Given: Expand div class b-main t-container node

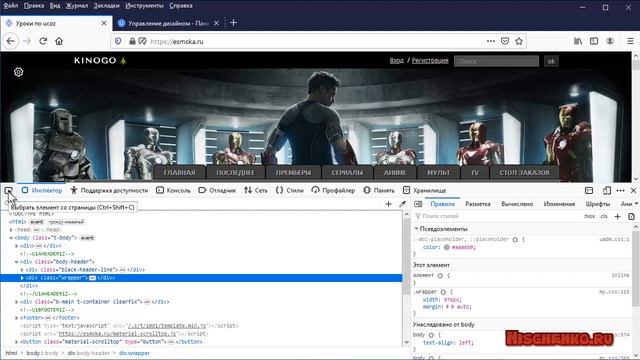Looking at the screenshot, I should tap(17, 302).
